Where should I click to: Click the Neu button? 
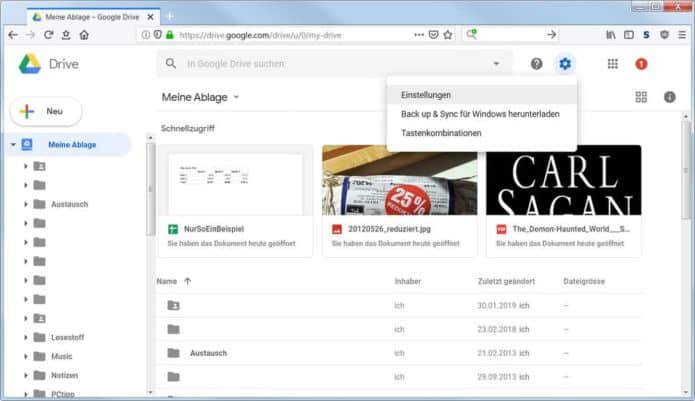(x=45, y=111)
